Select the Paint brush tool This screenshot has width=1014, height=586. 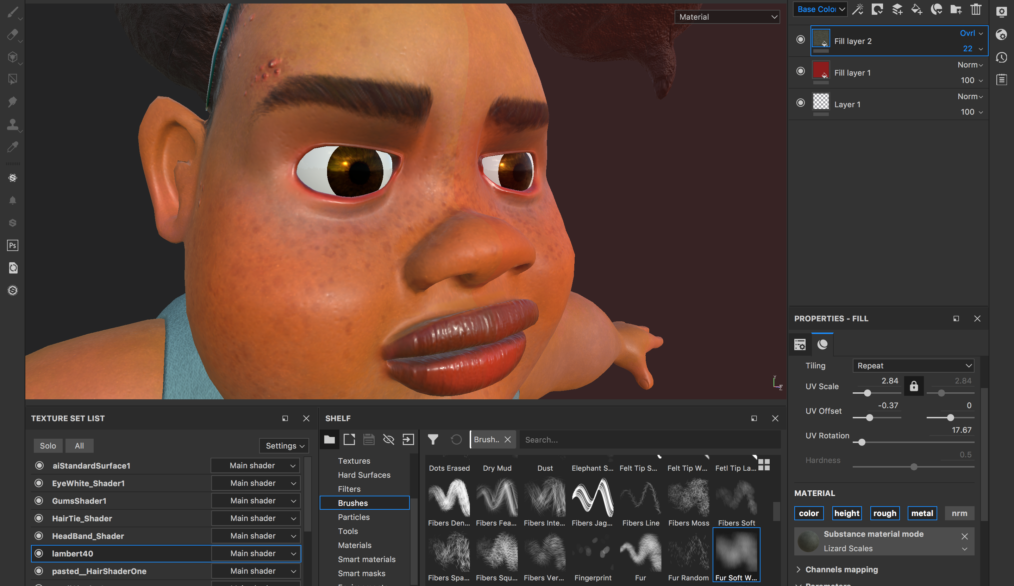pyautogui.click(x=12, y=12)
